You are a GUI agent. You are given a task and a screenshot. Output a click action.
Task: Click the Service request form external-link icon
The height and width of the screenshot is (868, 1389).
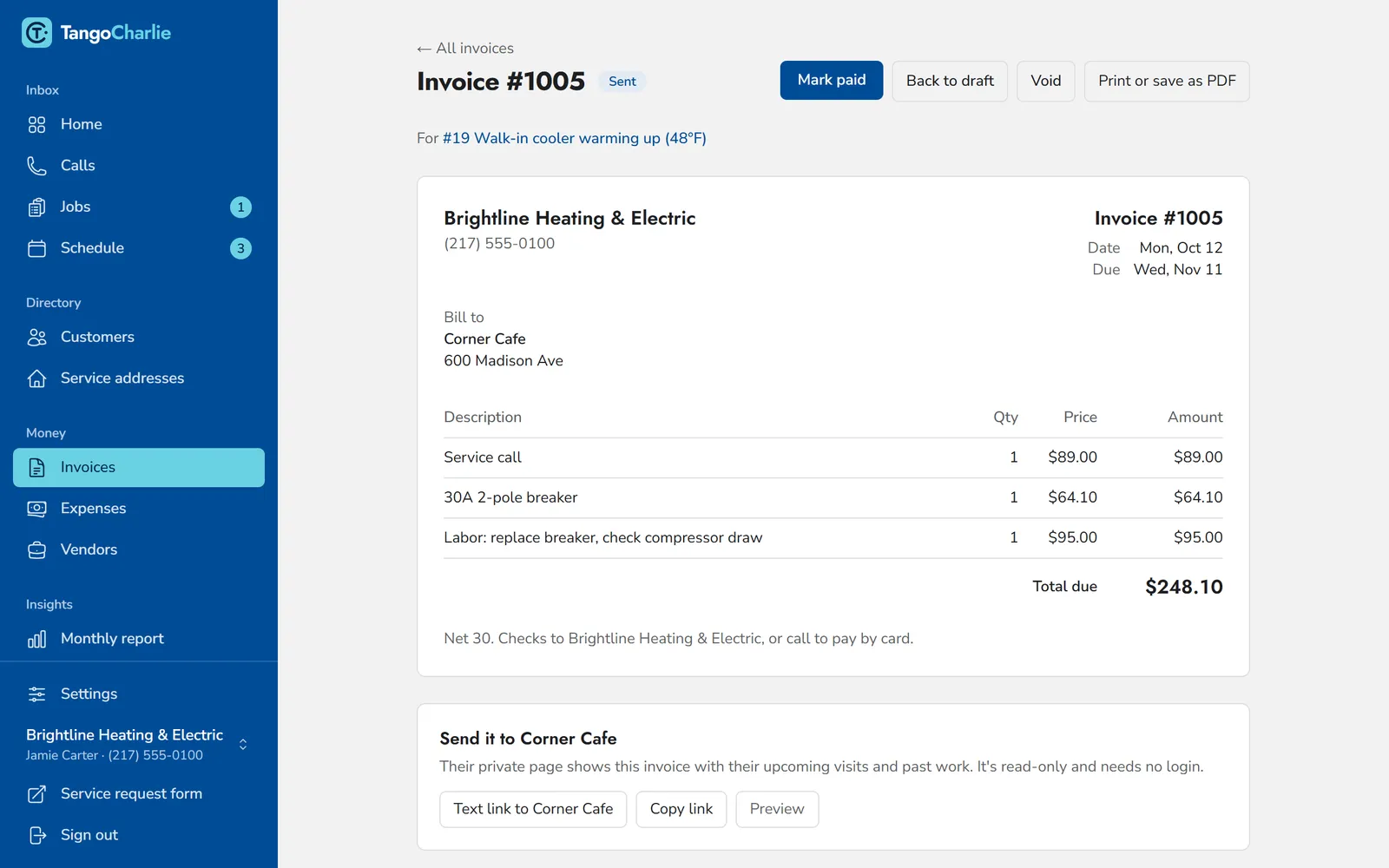pos(36,794)
